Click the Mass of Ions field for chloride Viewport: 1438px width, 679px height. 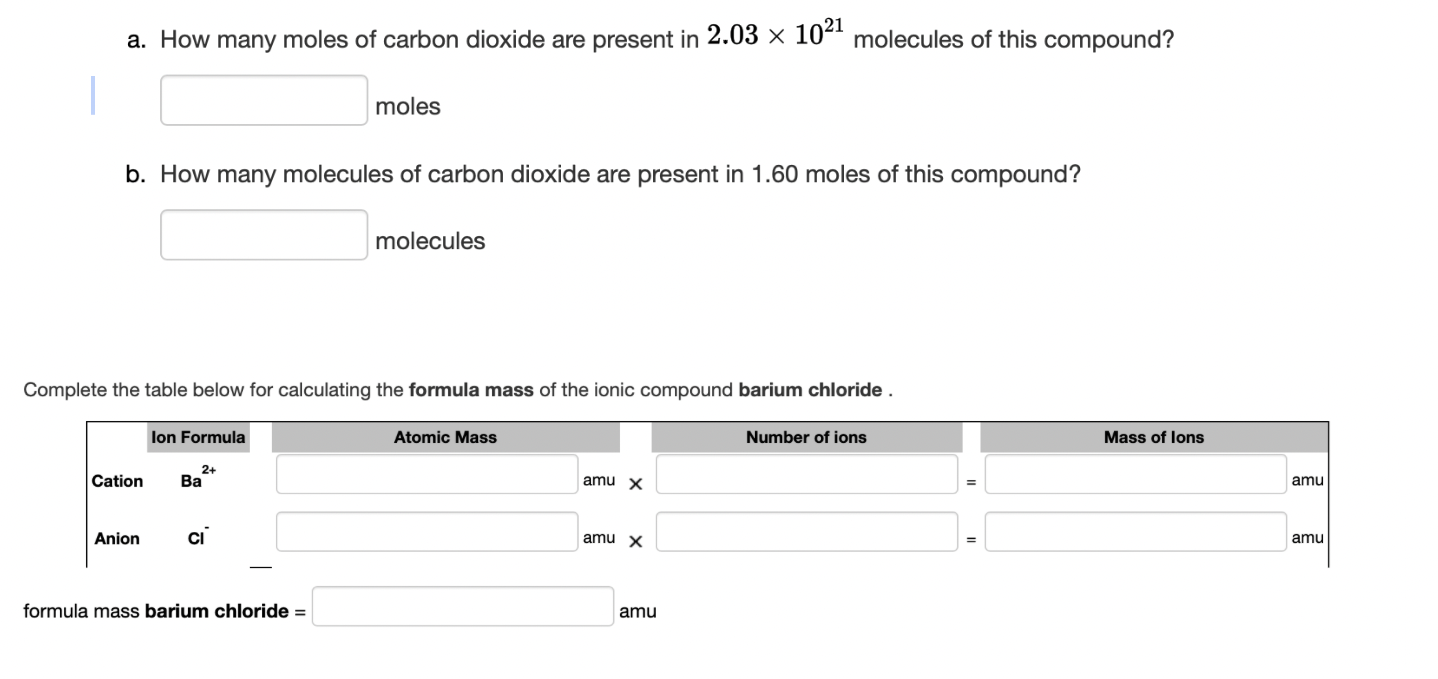click(x=1135, y=532)
